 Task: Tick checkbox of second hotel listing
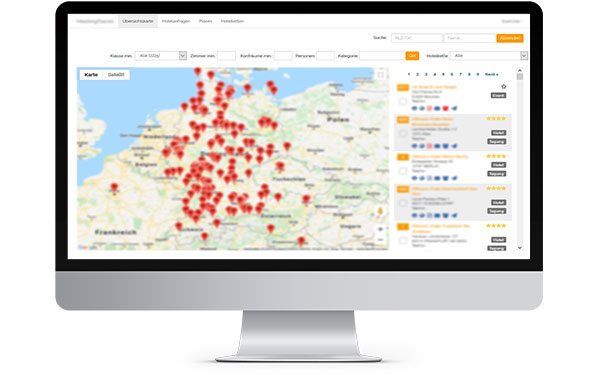click(403, 134)
